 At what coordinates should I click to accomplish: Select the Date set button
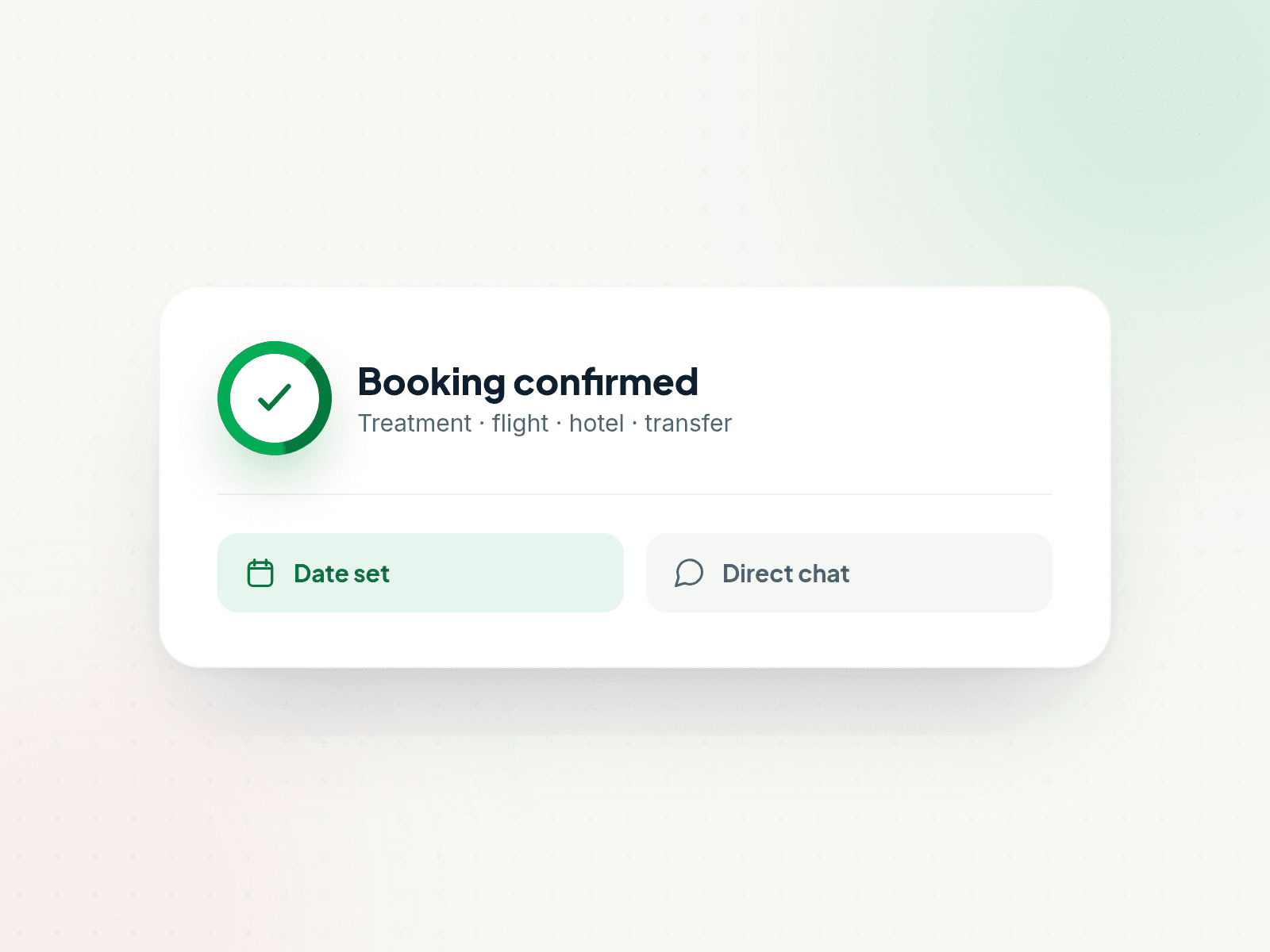pyautogui.click(x=421, y=573)
